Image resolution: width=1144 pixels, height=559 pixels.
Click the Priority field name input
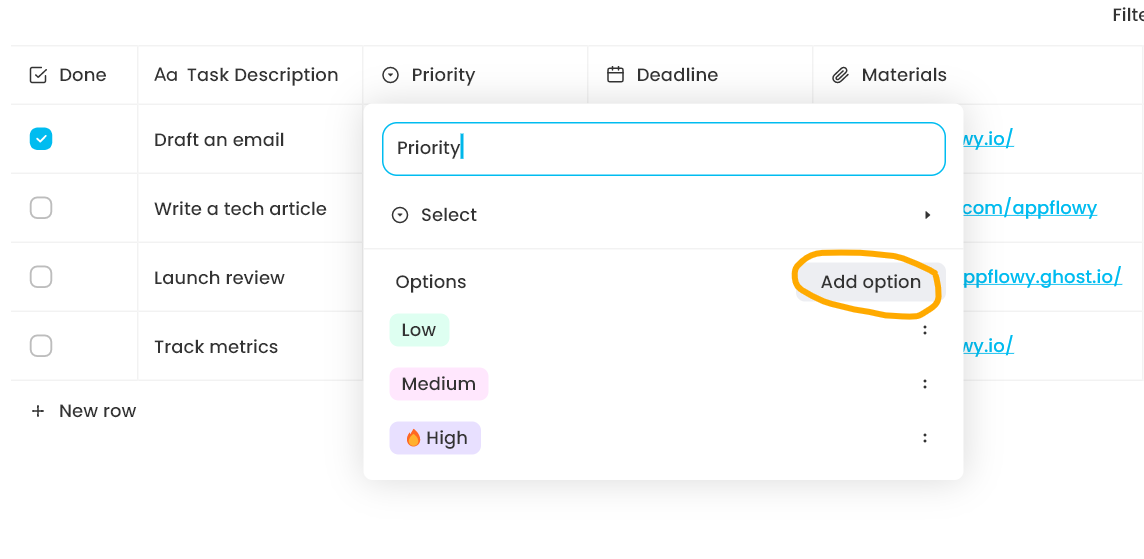(663, 148)
